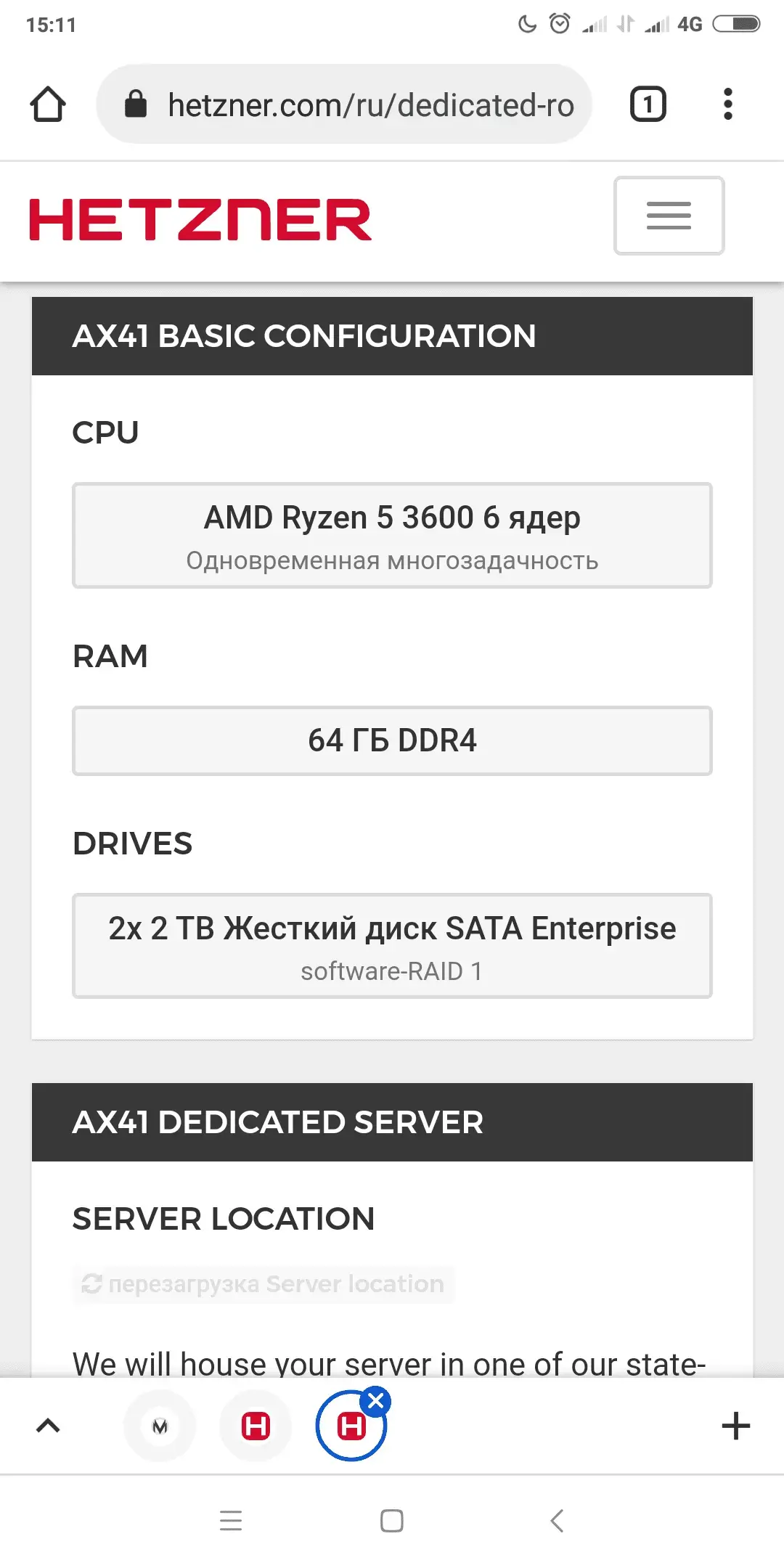
Task: Tap the RAM section label
Action: click(x=110, y=656)
